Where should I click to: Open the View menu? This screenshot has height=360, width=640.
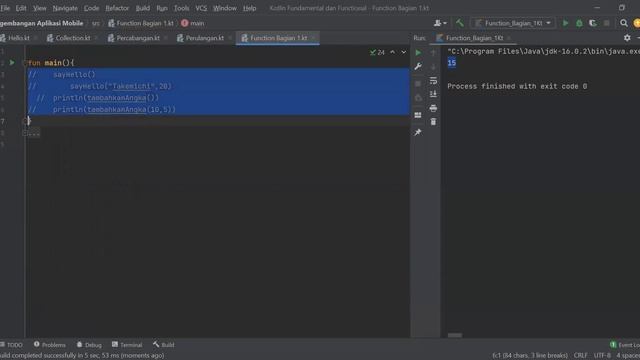pos(40,8)
